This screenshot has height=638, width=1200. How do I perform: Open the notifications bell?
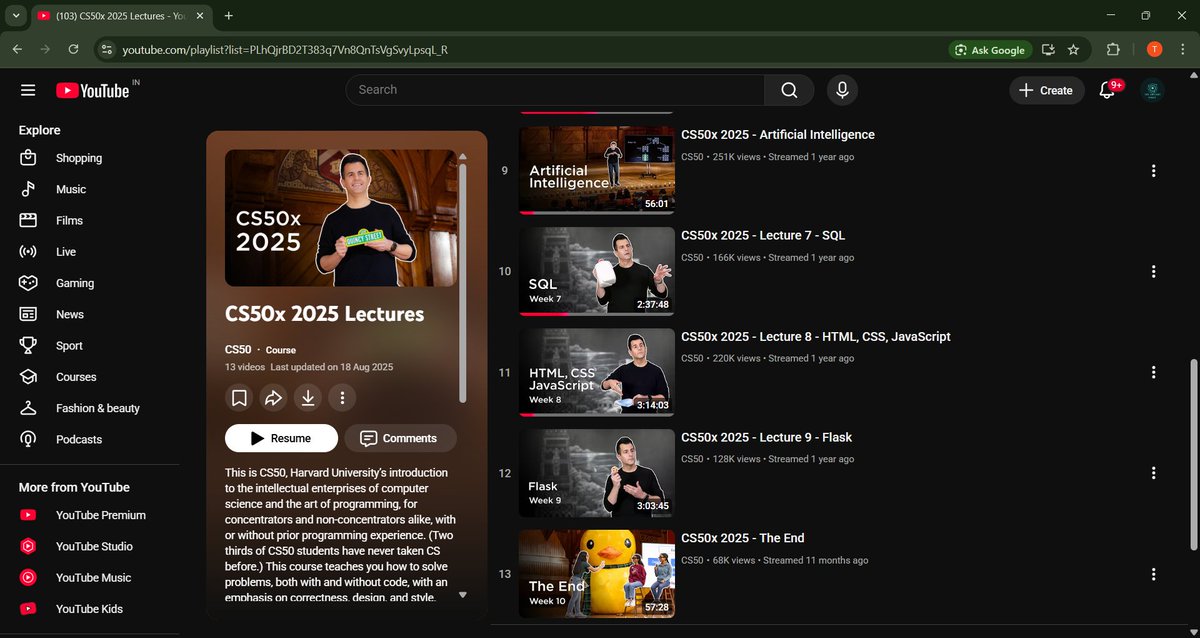coord(1107,90)
